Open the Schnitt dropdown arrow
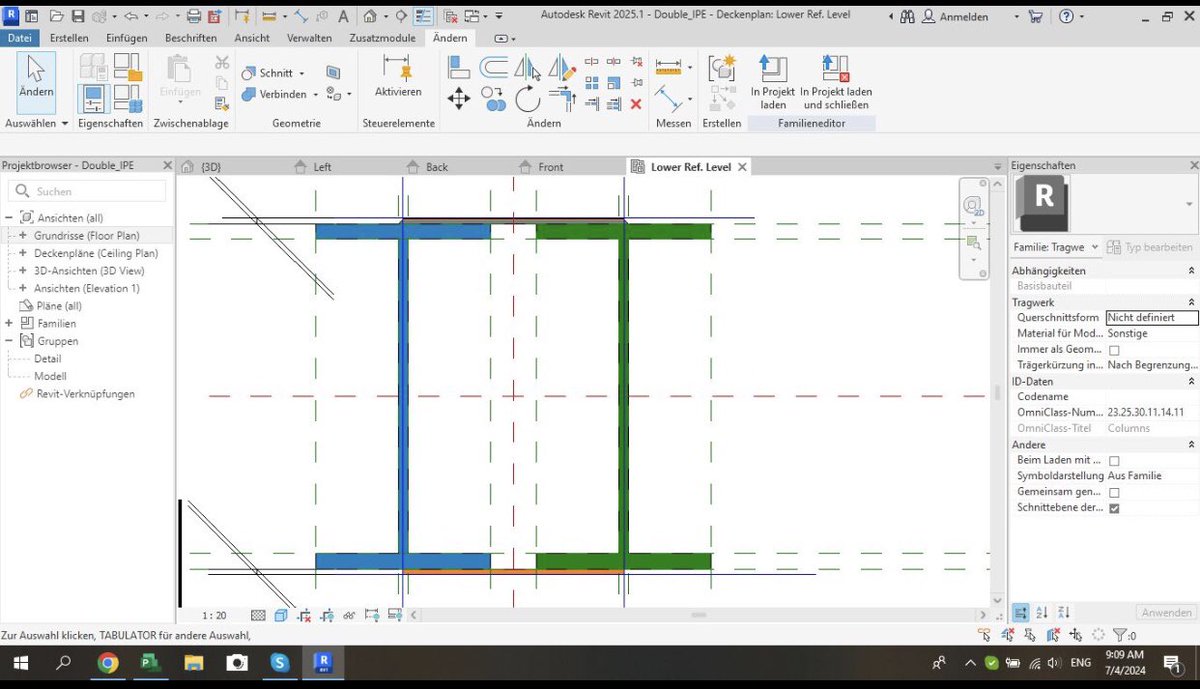The height and width of the screenshot is (689, 1200). coord(302,73)
